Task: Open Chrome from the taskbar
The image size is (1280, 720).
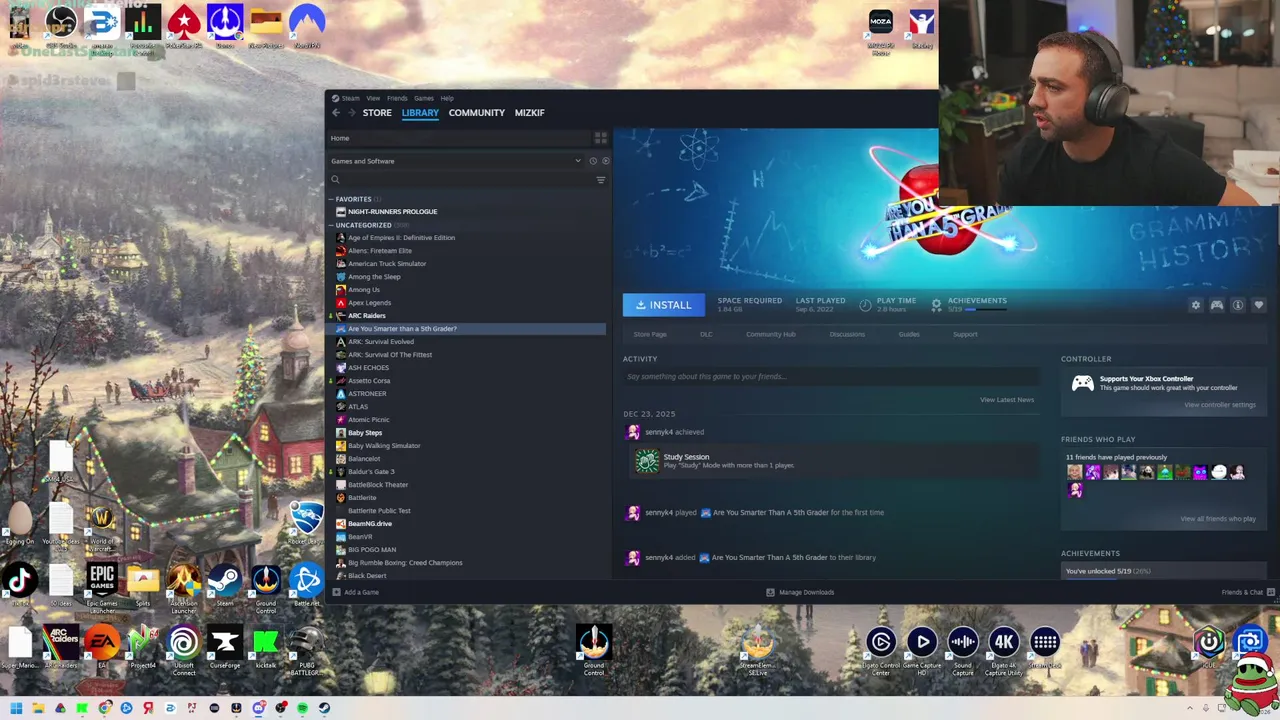Action: [x=104, y=708]
